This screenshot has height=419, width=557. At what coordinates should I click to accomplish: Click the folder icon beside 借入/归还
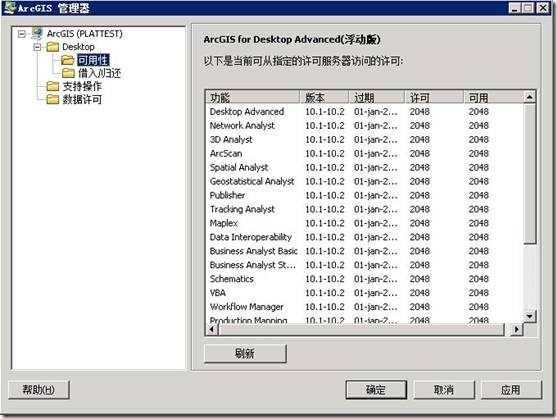pos(68,73)
